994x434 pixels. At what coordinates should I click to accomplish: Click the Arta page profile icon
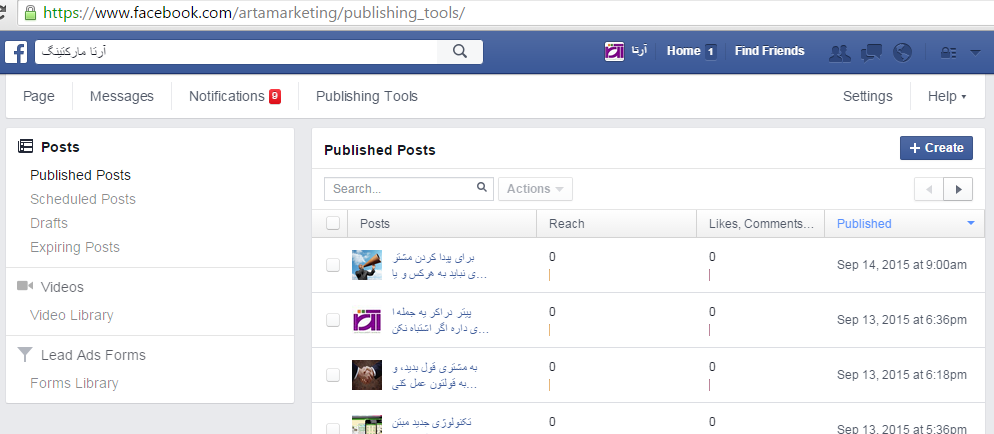click(615, 51)
